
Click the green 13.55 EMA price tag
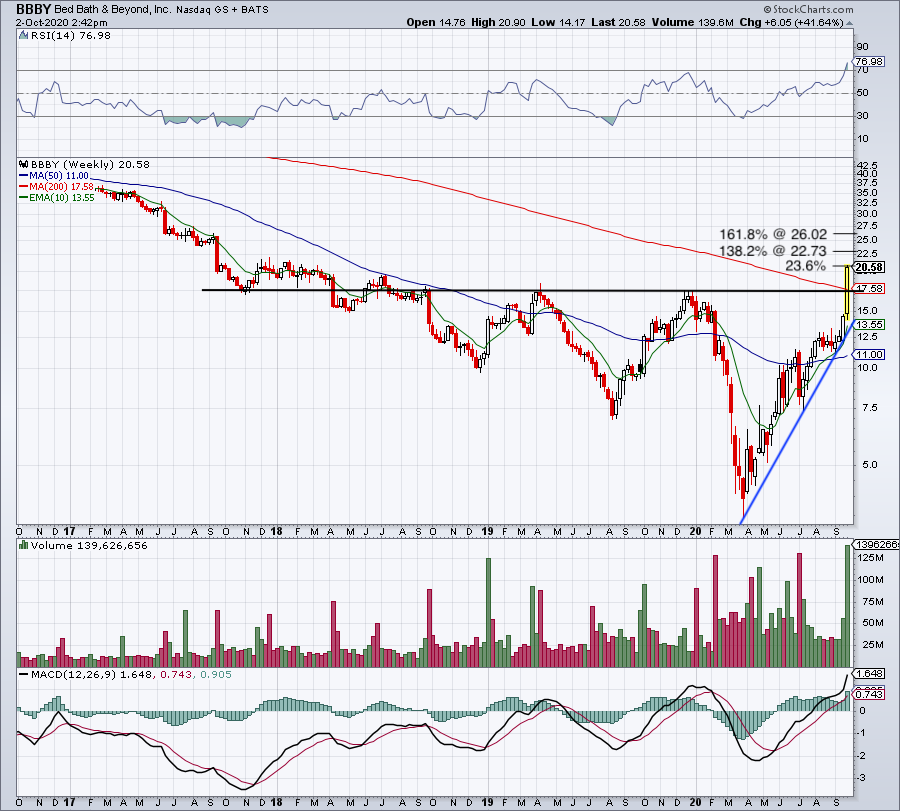coord(870,324)
